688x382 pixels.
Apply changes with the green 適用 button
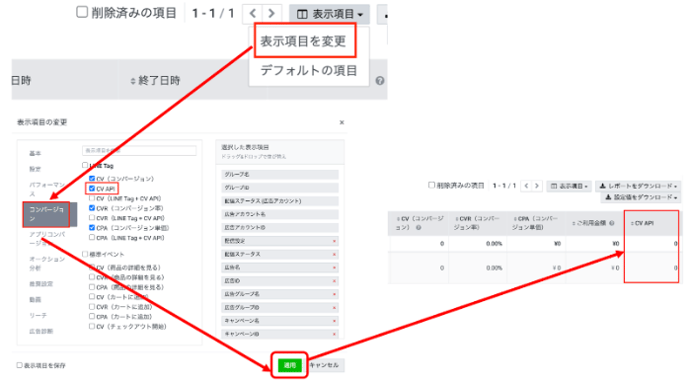tap(290, 365)
